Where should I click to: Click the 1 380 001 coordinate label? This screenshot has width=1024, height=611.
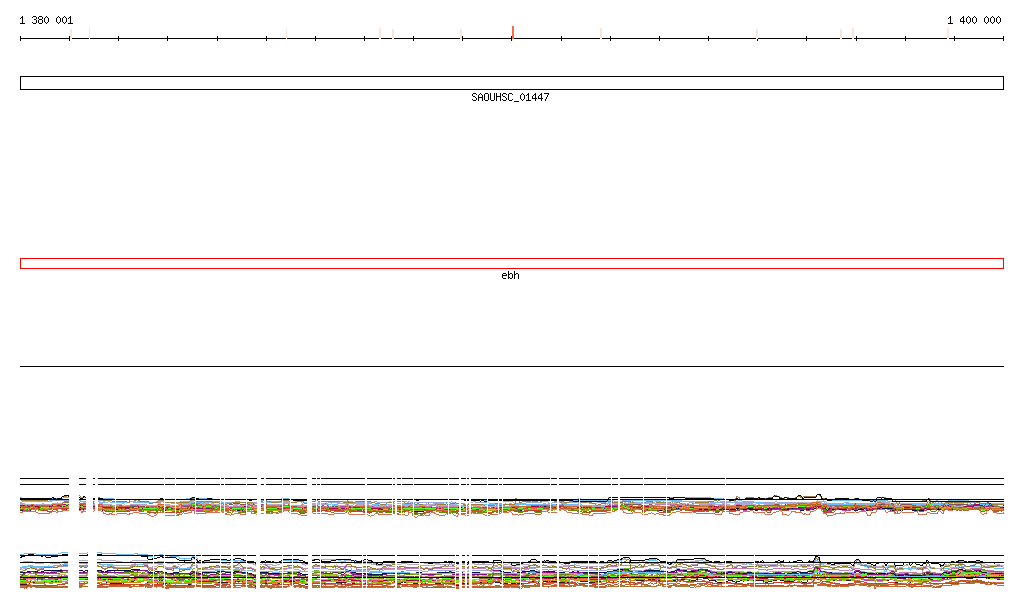46,20
